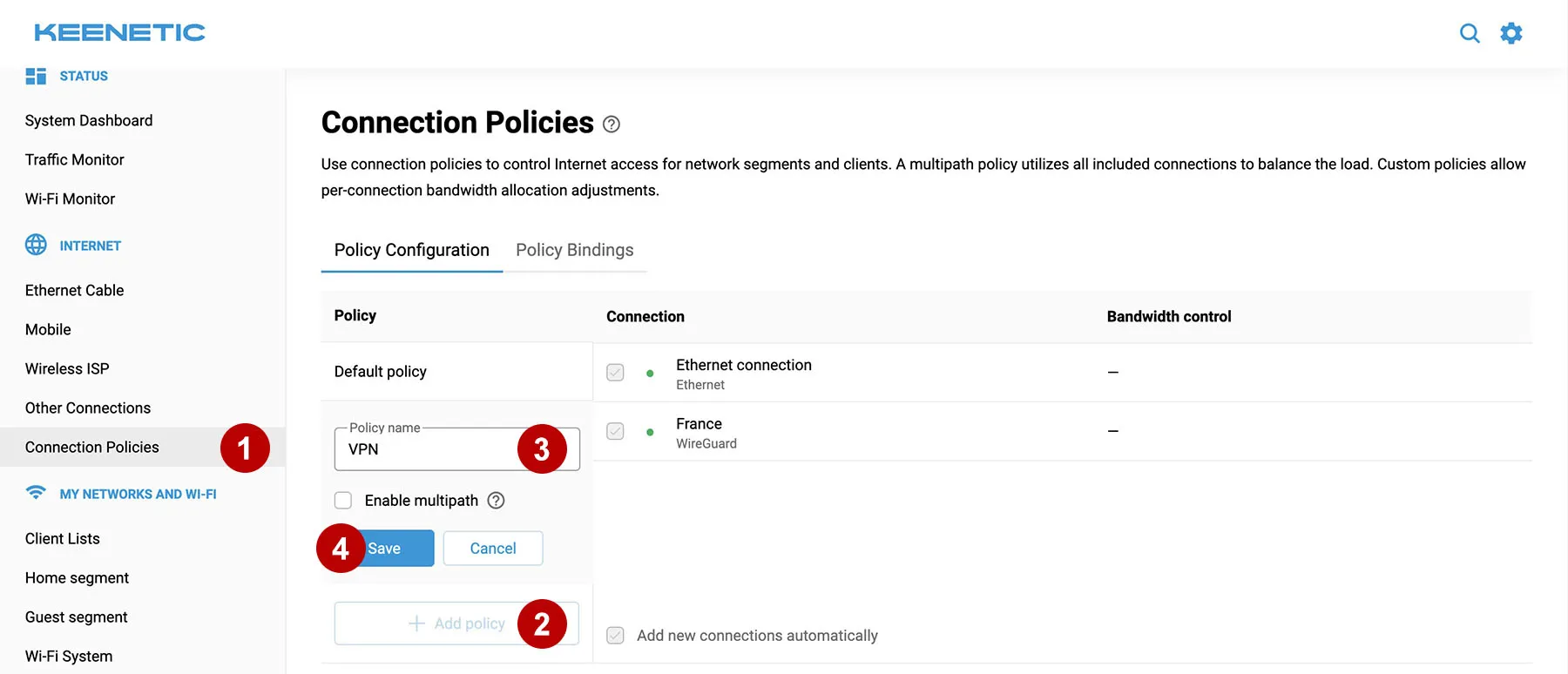This screenshot has width=1568, height=674.
Task: Click help icon next to Enable multipath
Action: 496,501
